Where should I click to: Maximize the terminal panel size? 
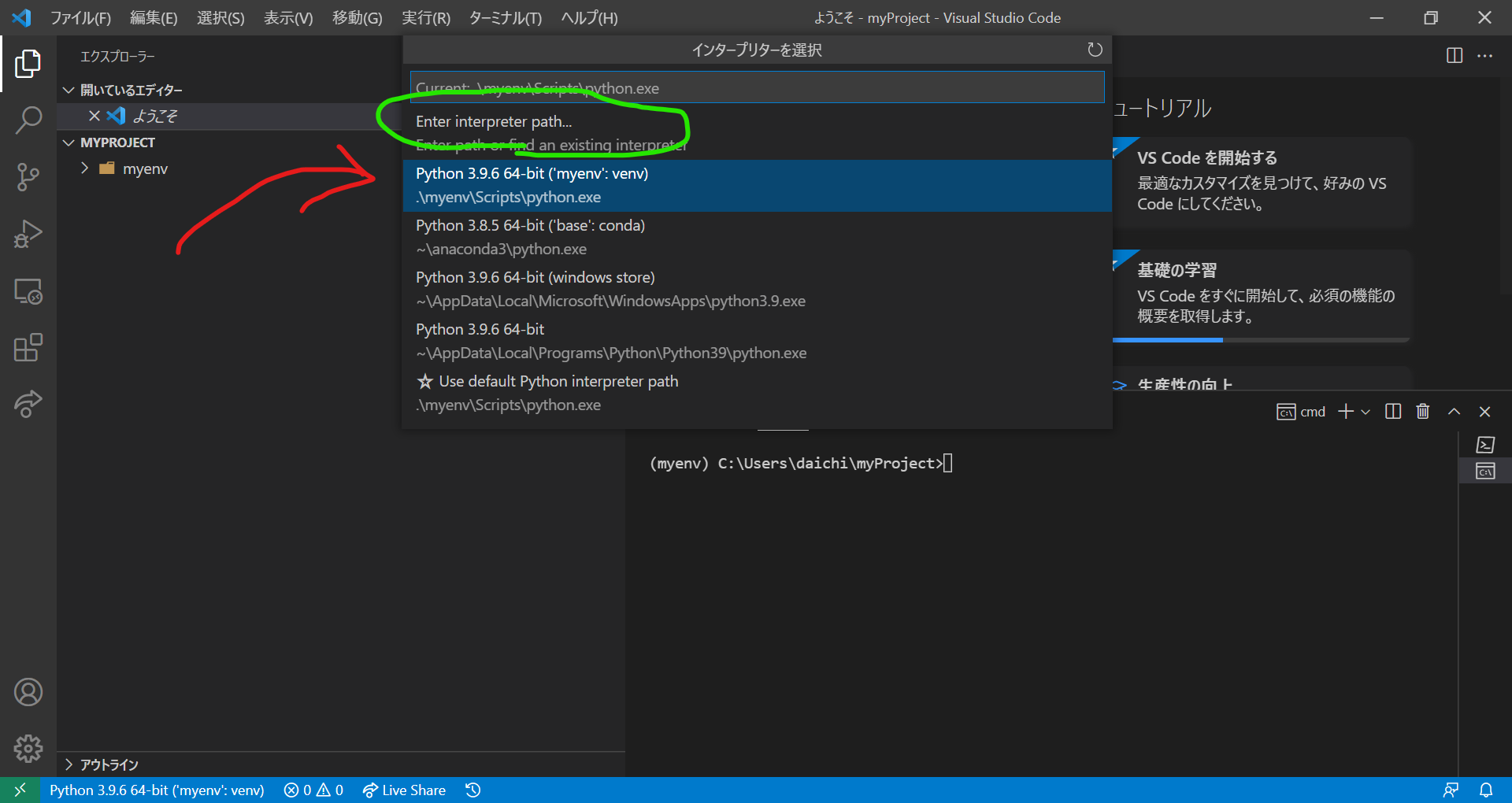pos(1455,412)
